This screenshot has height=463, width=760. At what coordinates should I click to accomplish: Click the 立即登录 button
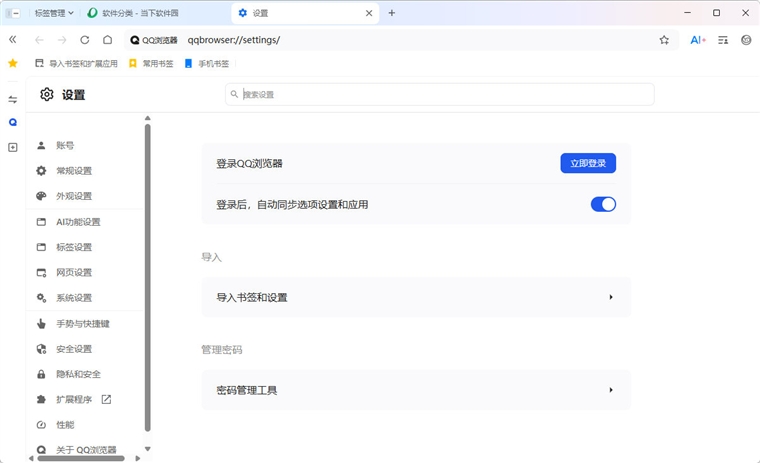click(x=588, y=163)
